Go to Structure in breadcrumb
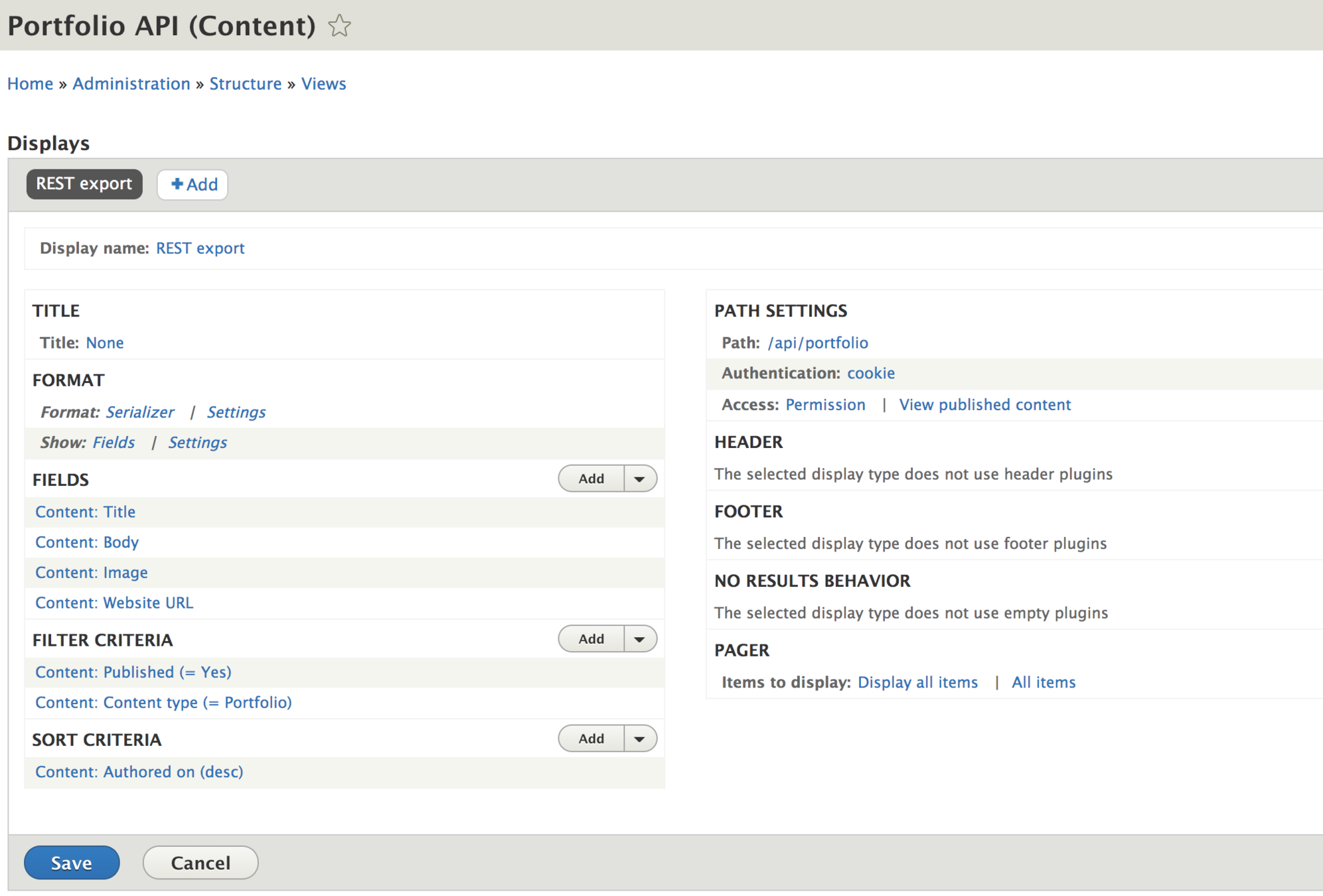Image resolution: width=1323 pixels, height=896 pixels. [246, 84]
